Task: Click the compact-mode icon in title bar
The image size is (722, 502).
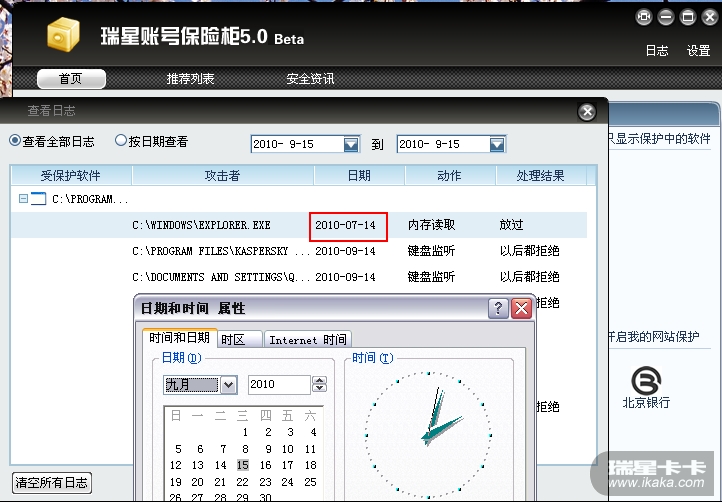Action: pos(644,18)
